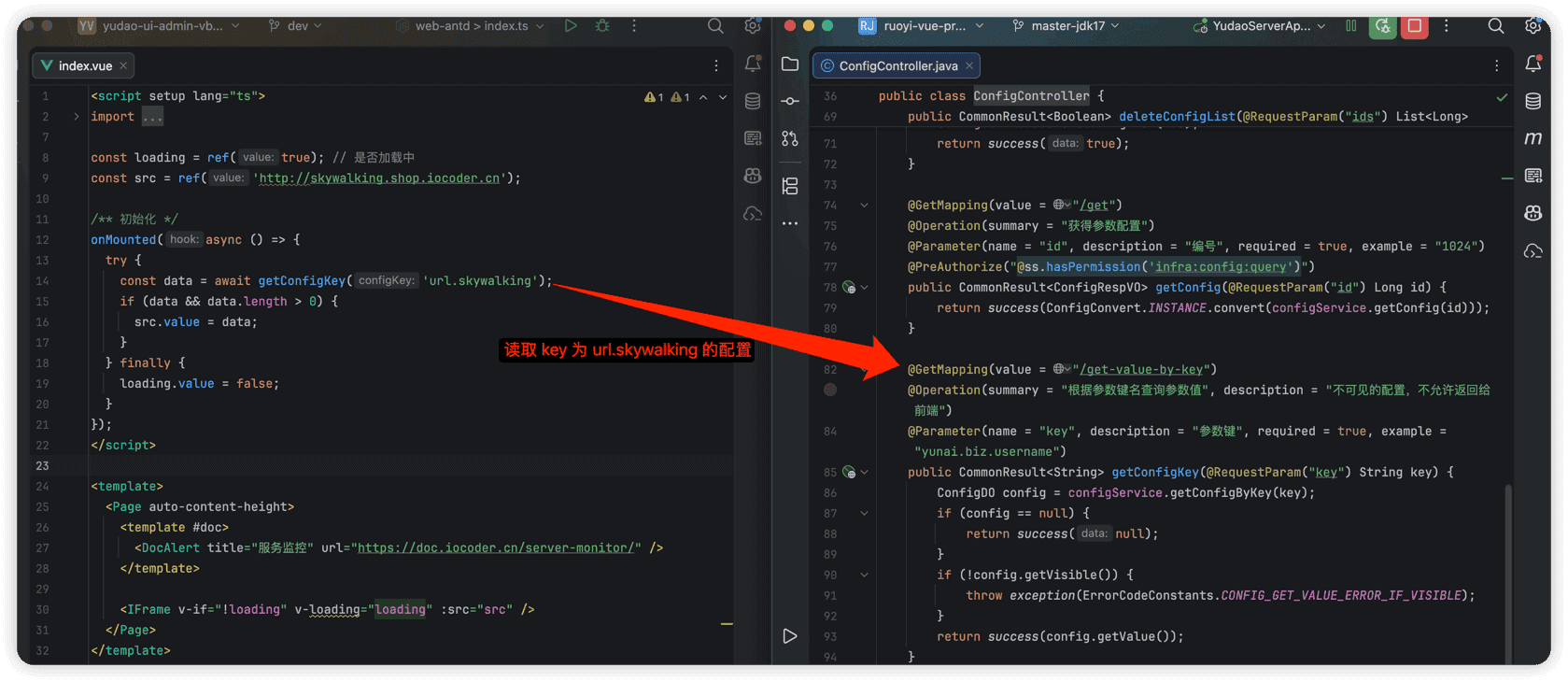
Task: Click the Java editor vertical scrollbar
Action: click(1506, 572)
